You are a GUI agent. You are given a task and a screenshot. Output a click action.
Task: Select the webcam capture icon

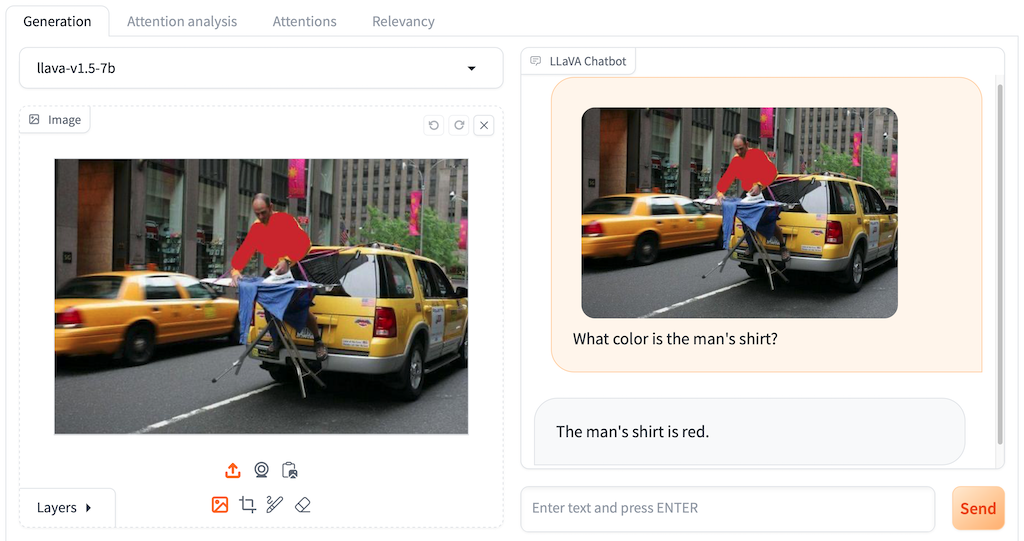(261, 470)
